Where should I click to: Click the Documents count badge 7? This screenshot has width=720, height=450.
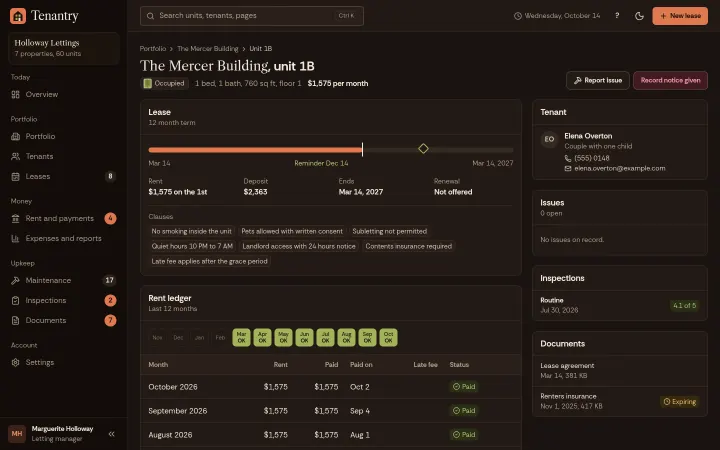(110, 321)
